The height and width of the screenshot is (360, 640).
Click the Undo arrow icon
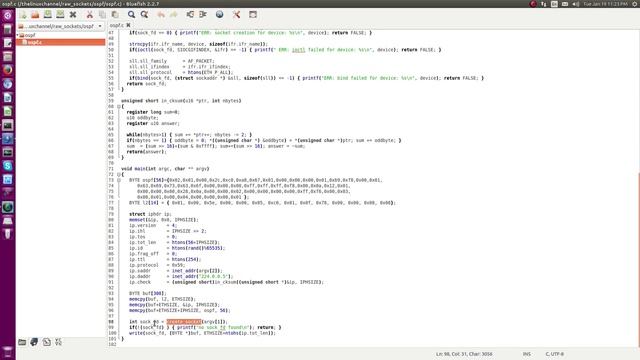(x=161, y=15)
